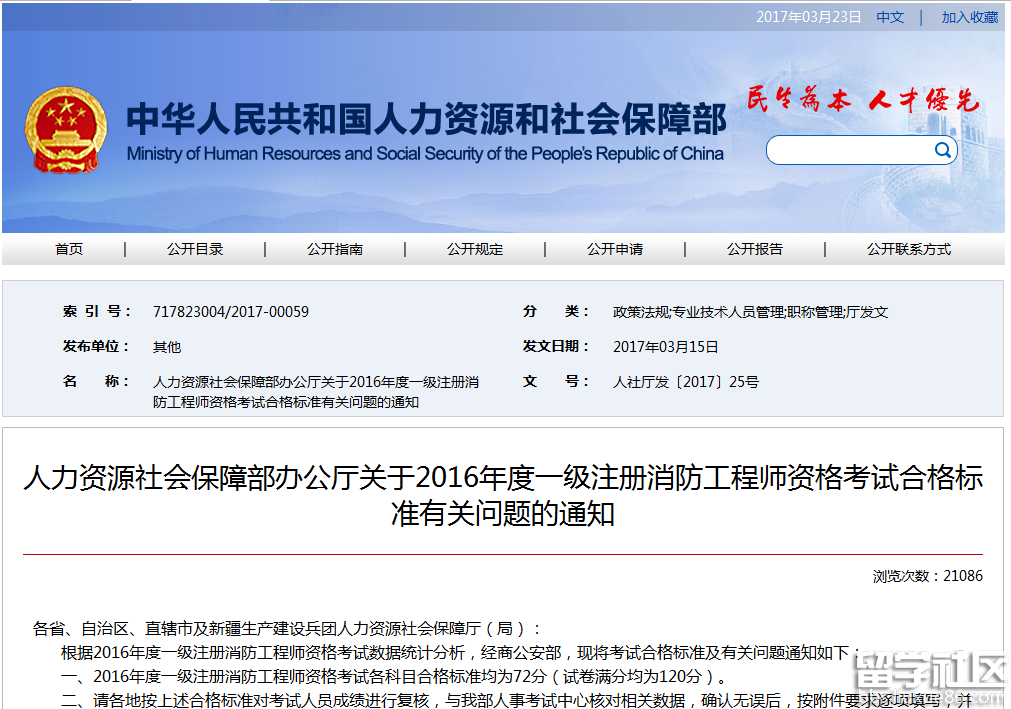Visit the 公开报告 section
Screen dimensions: 1011x709
pyautogui.click(x=756, y=250)
